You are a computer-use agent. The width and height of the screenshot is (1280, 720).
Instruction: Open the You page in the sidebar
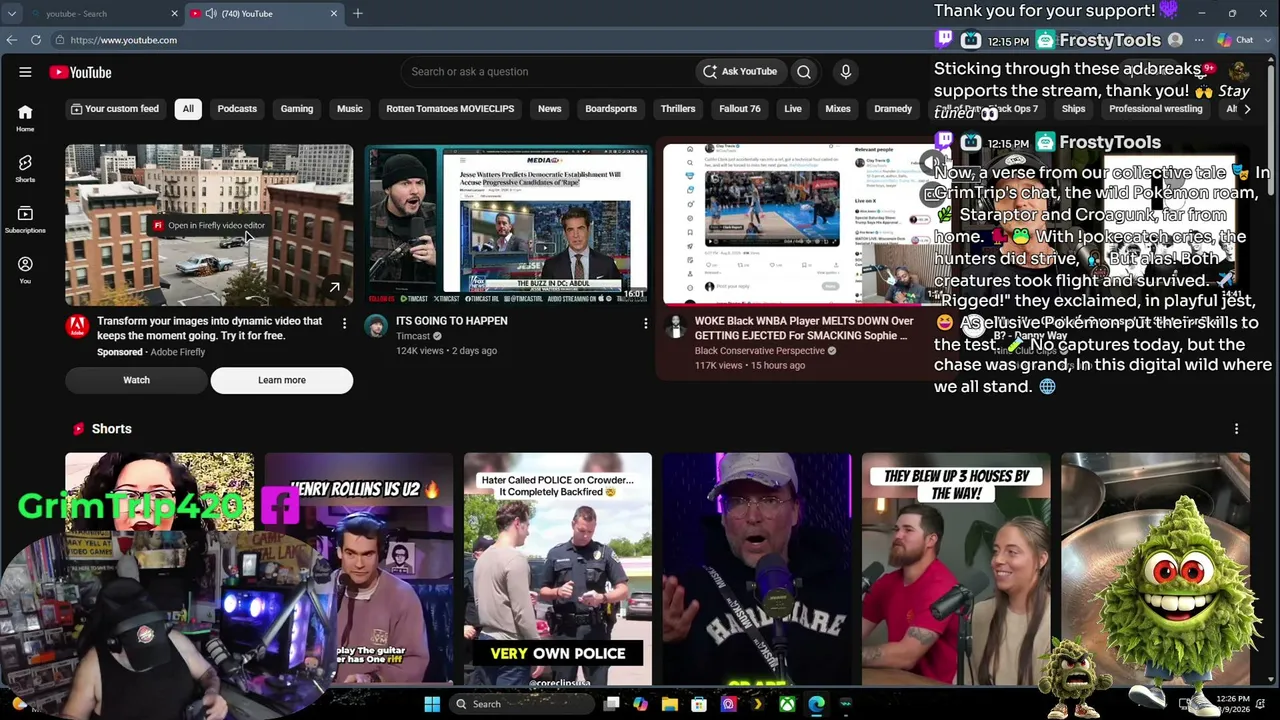coord(25,270)
